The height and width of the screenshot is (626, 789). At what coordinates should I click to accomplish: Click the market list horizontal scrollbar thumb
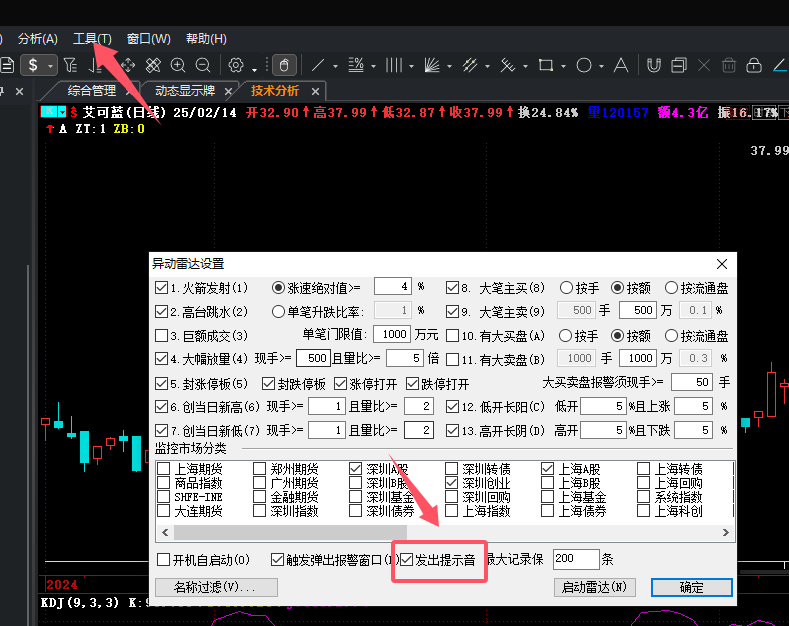(x=290, y=532)
